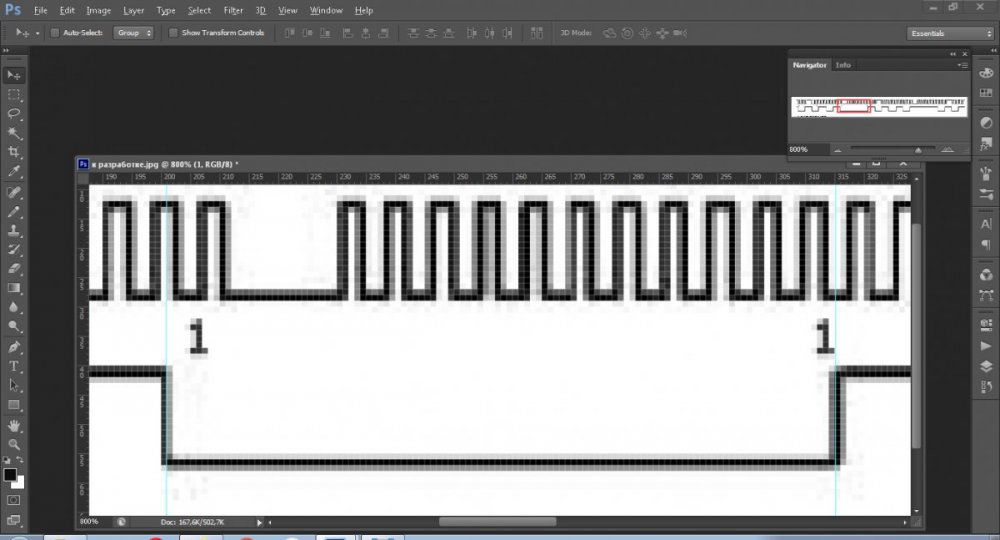Select the Rectangular Marquee tool
1000x540 pixels.
13,95
